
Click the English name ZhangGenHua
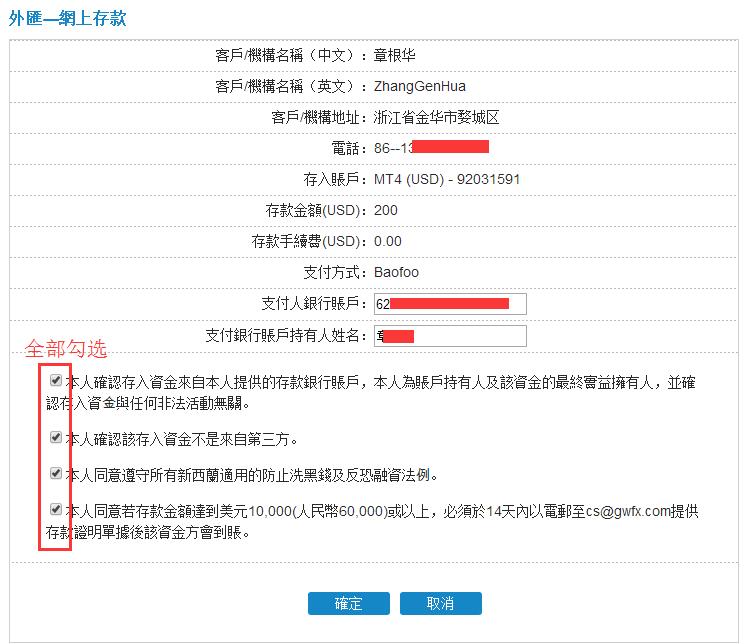point(419,86)
